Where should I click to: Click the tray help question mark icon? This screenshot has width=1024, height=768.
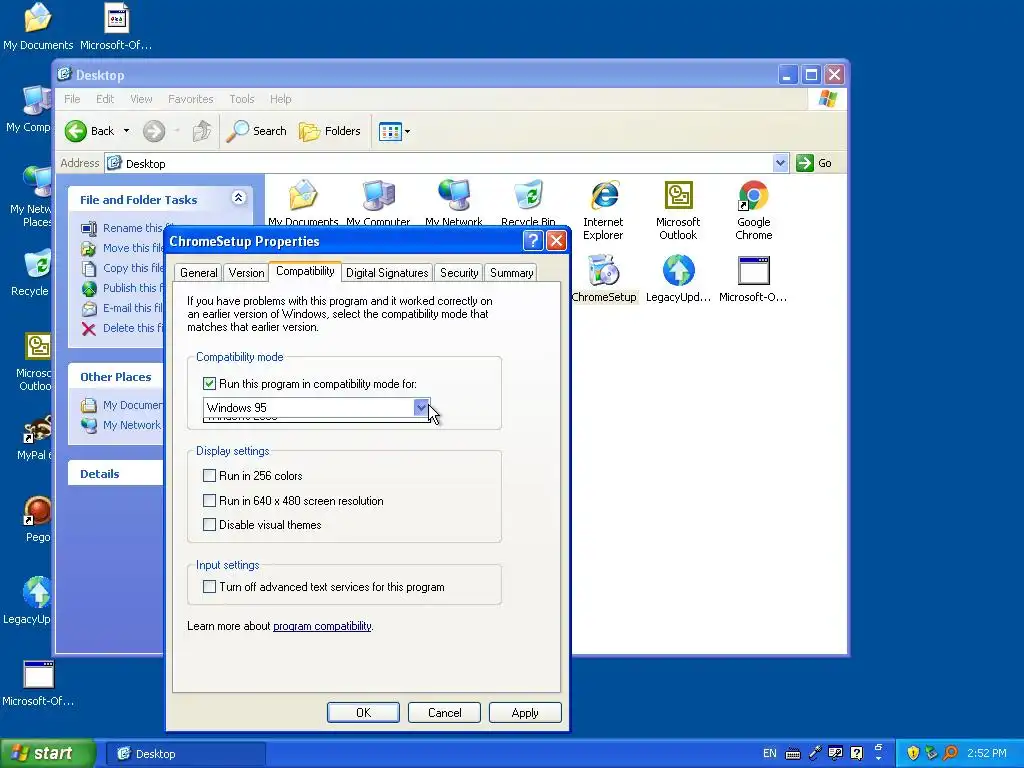(857, 753)
